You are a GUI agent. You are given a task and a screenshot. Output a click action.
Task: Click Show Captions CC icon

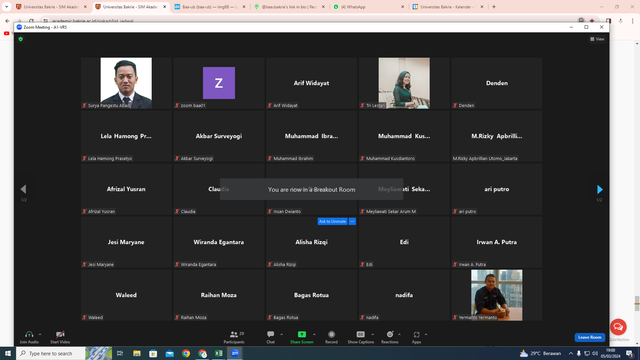360,334
